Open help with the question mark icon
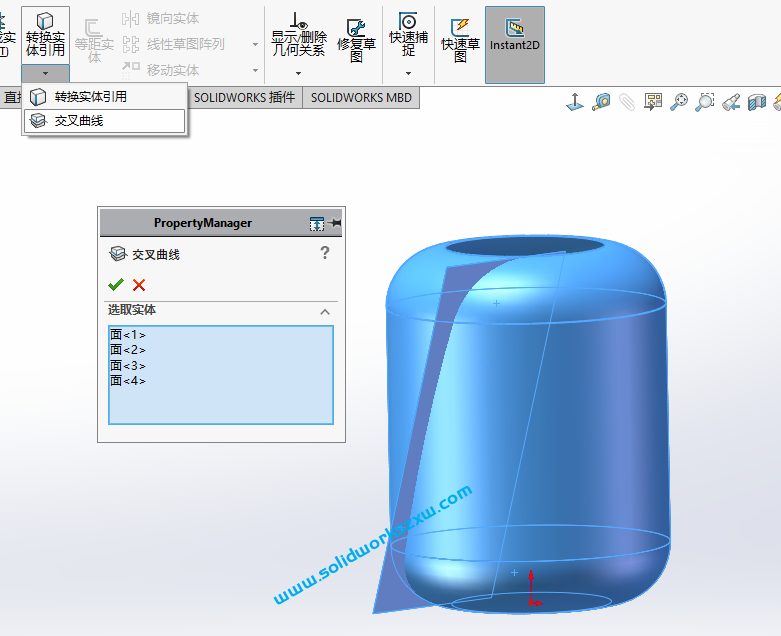The image size is (781, 636). 325,253
